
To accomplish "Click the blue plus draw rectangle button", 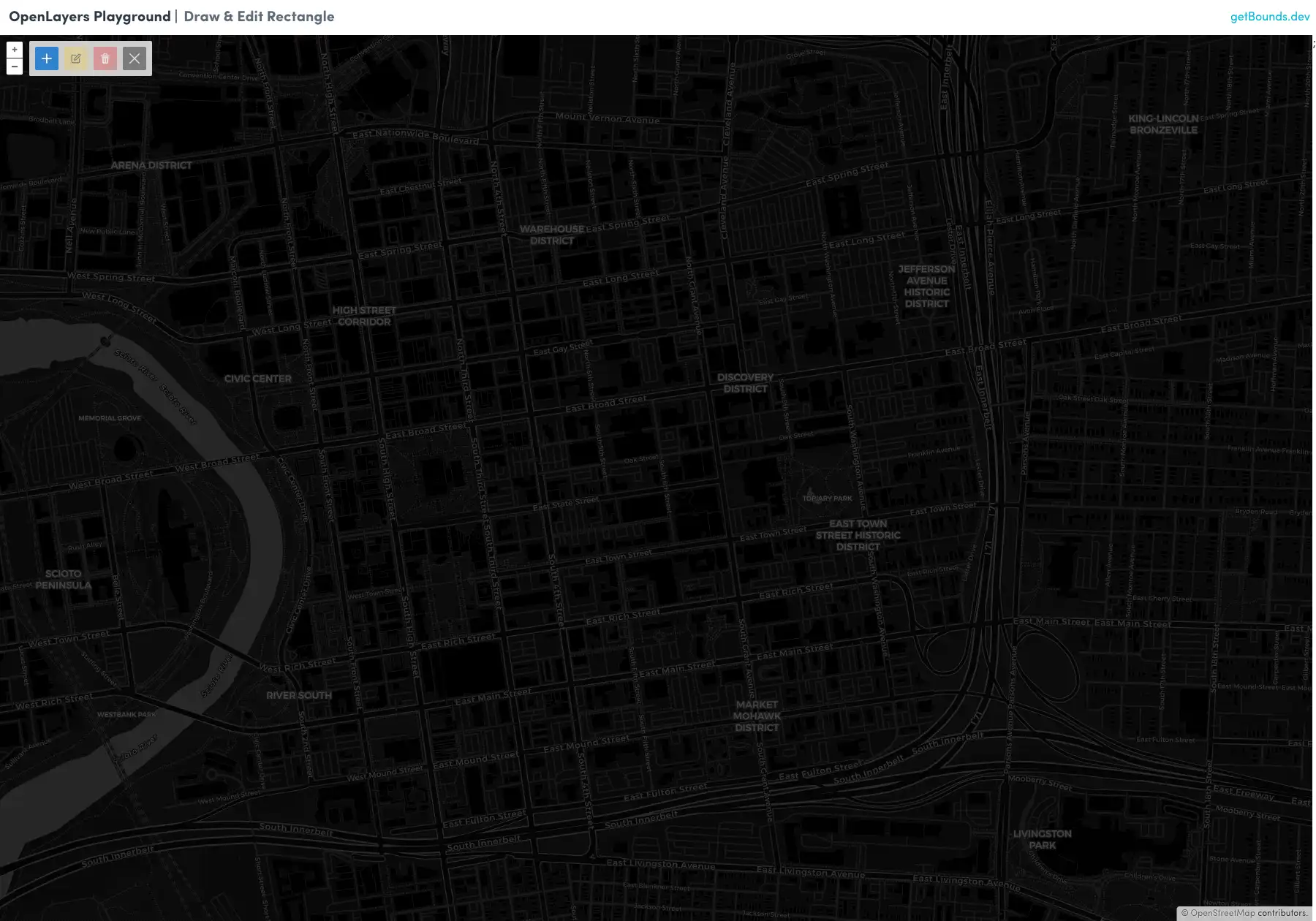I will [47, 58].
